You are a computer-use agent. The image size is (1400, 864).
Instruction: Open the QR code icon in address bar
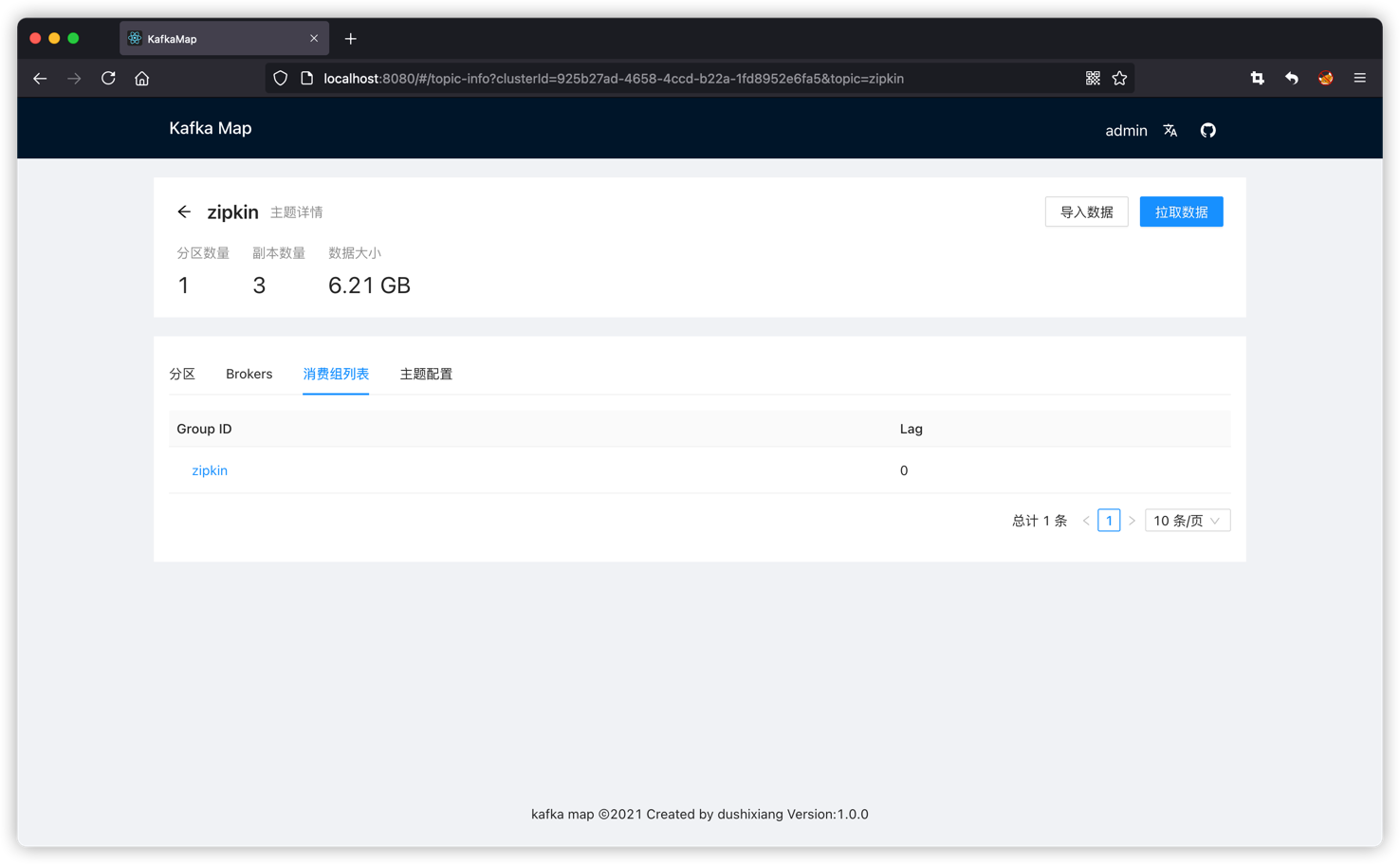tap(1093, 79)
